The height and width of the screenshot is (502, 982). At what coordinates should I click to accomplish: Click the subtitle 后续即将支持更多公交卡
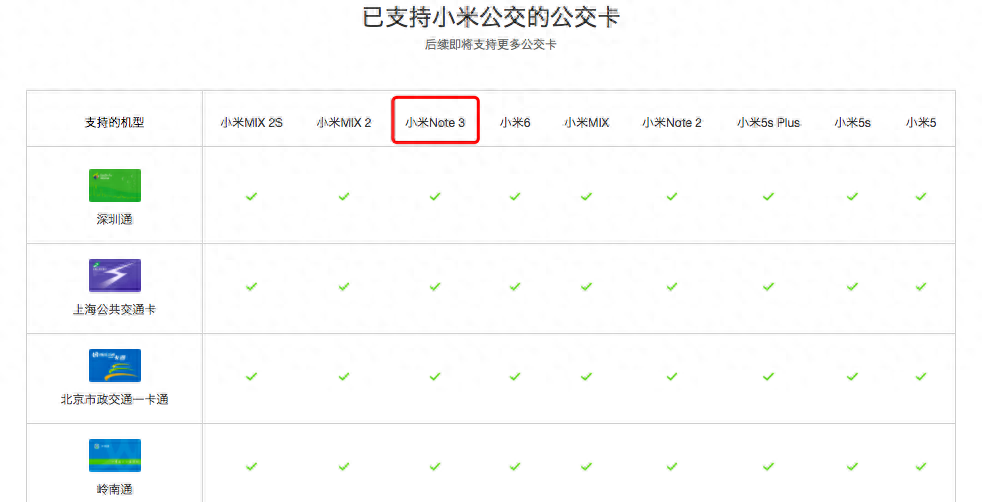tap(490, 44)
